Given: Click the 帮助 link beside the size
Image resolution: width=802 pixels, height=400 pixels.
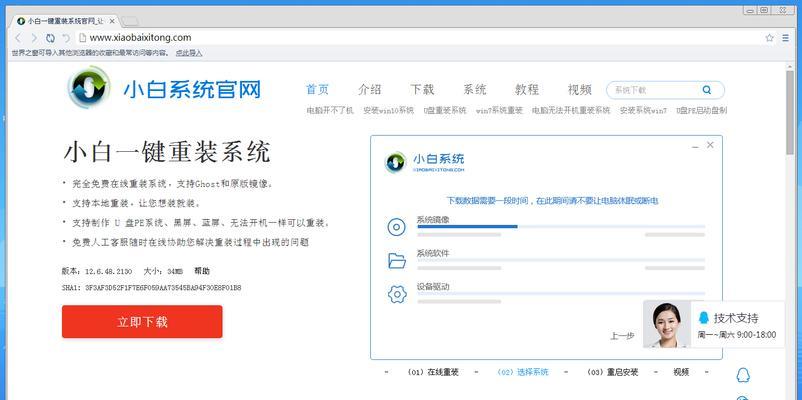Looking at the screenshot, I should point(202,271).
